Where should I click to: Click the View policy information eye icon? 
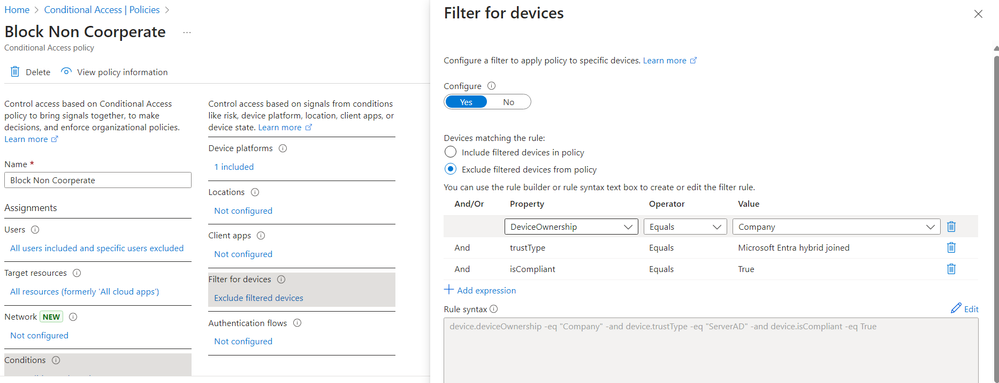click(66, 72)
